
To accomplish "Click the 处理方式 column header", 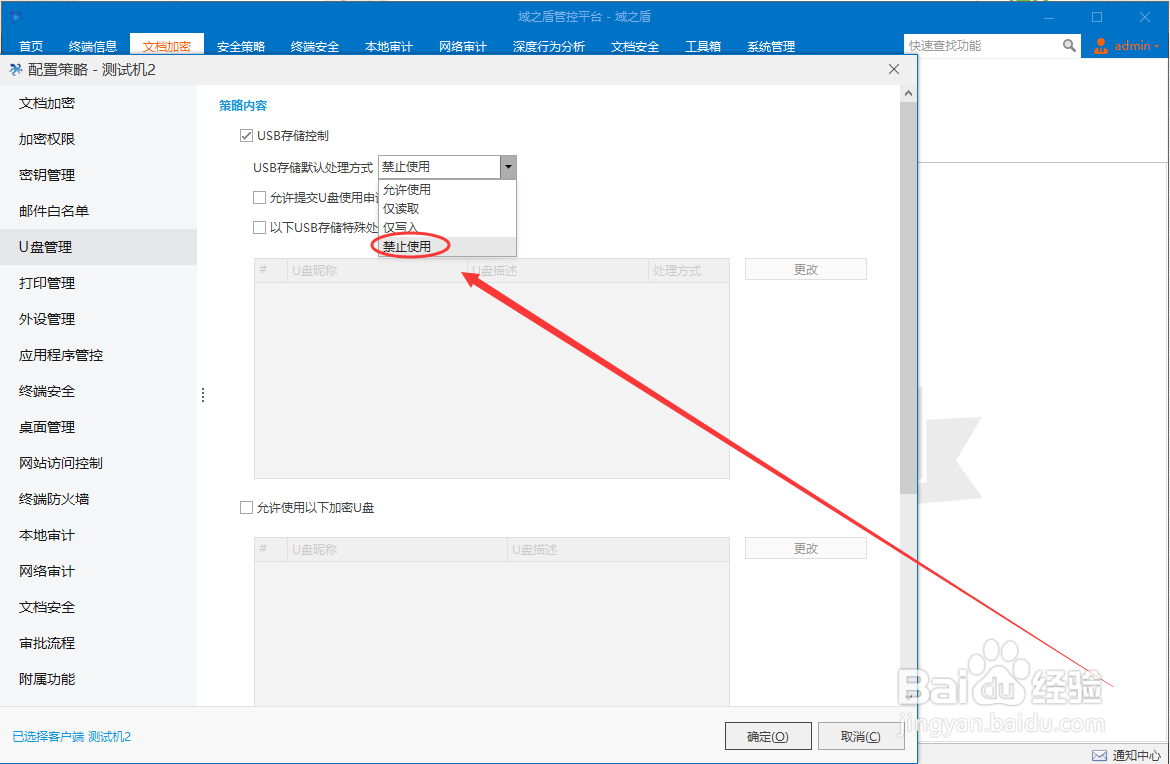I will [688, 270].
